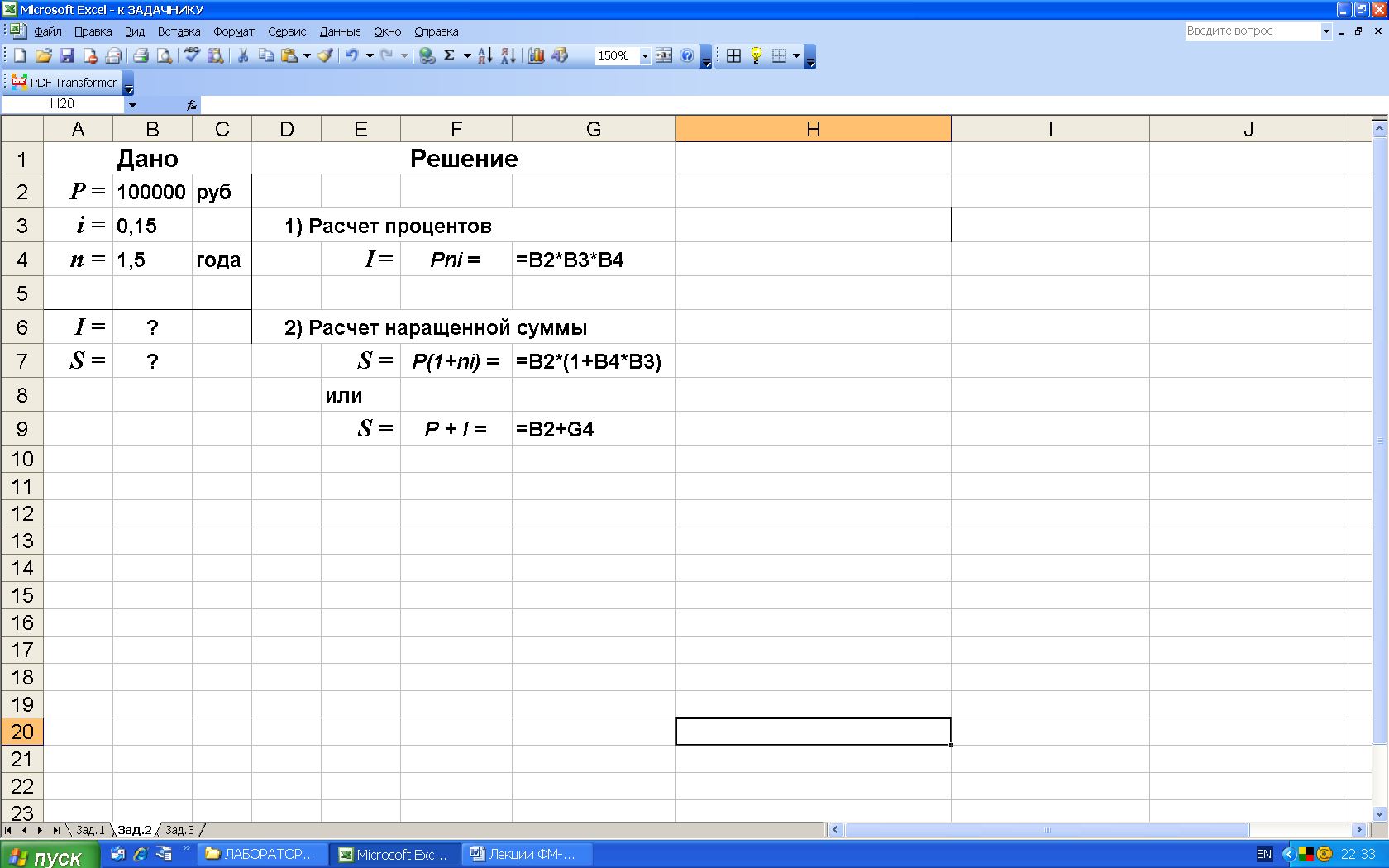Click the EN language indicator in tray

1264,855
